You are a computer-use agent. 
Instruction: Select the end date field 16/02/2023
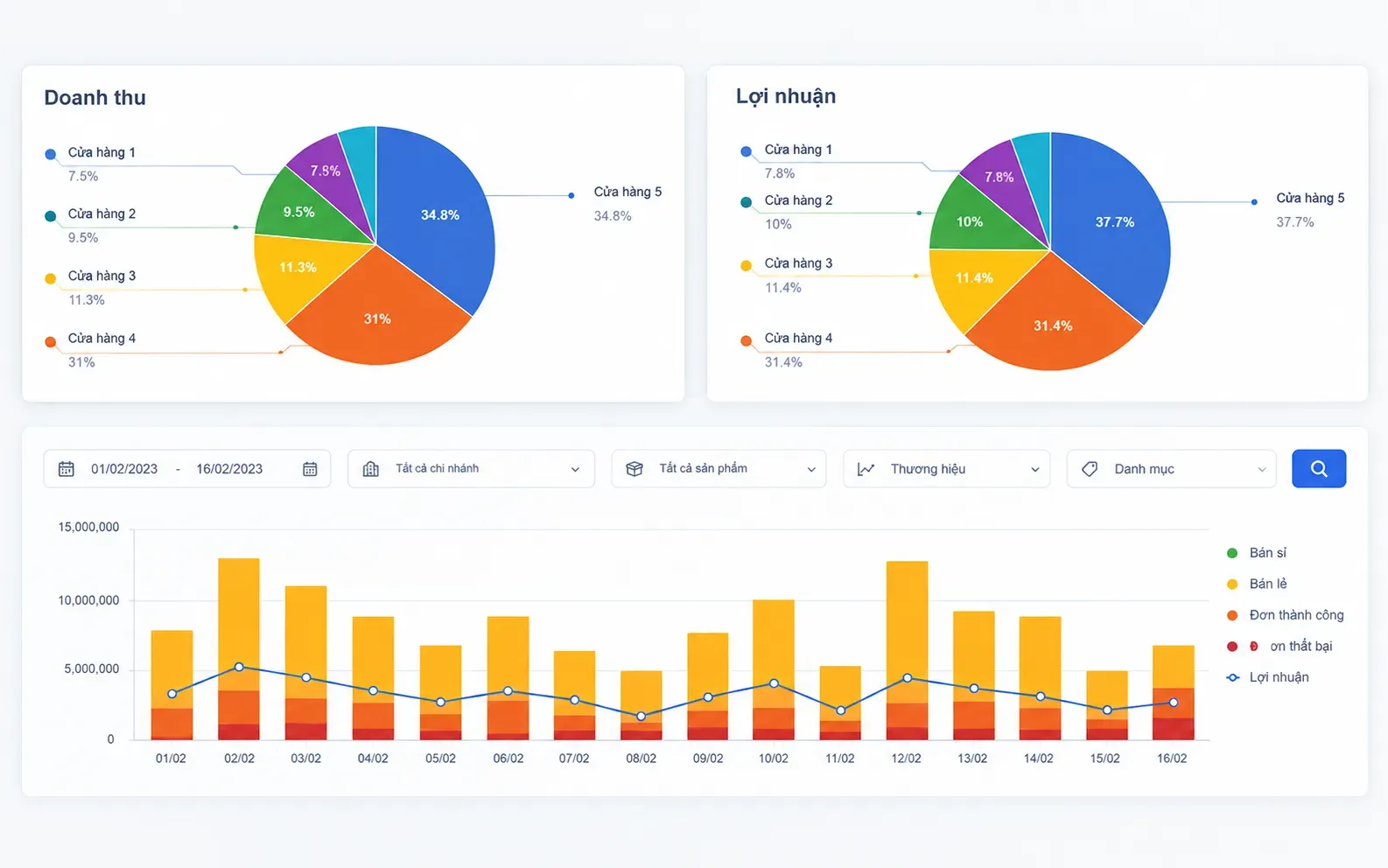pyautogui.click(x=229, y=469)
